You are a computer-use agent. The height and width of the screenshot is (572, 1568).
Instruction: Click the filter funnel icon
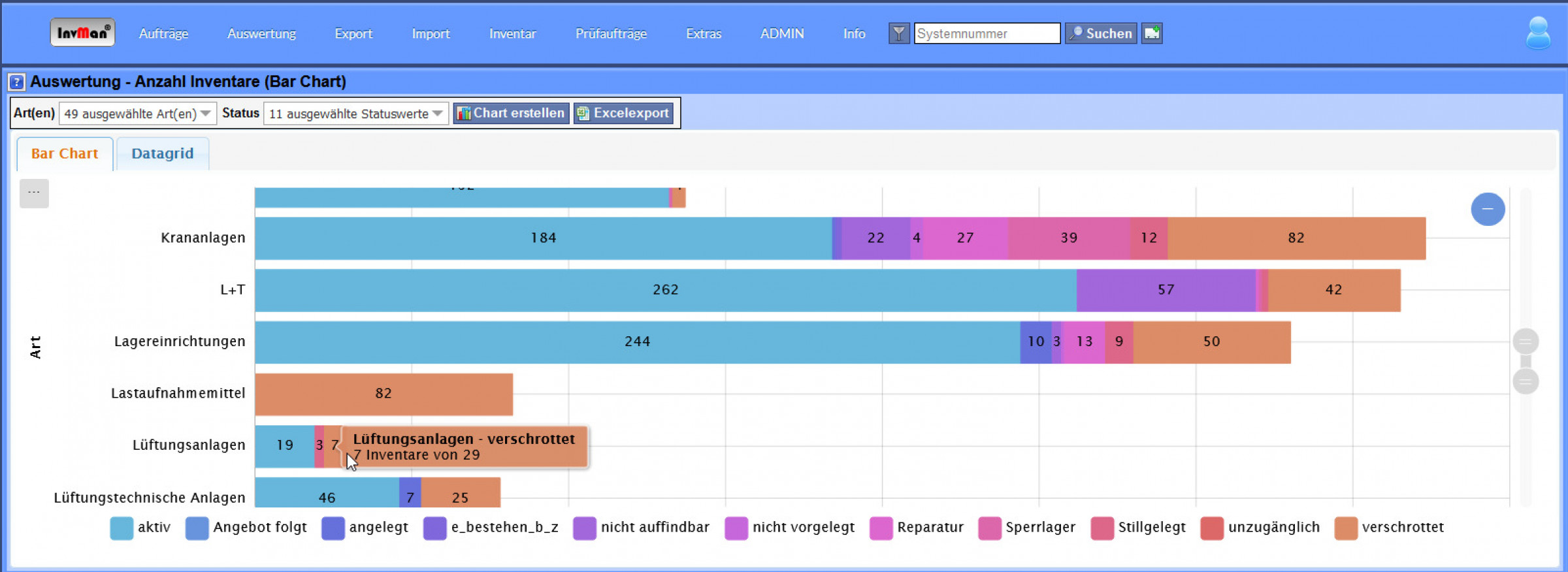click(899, 33)
